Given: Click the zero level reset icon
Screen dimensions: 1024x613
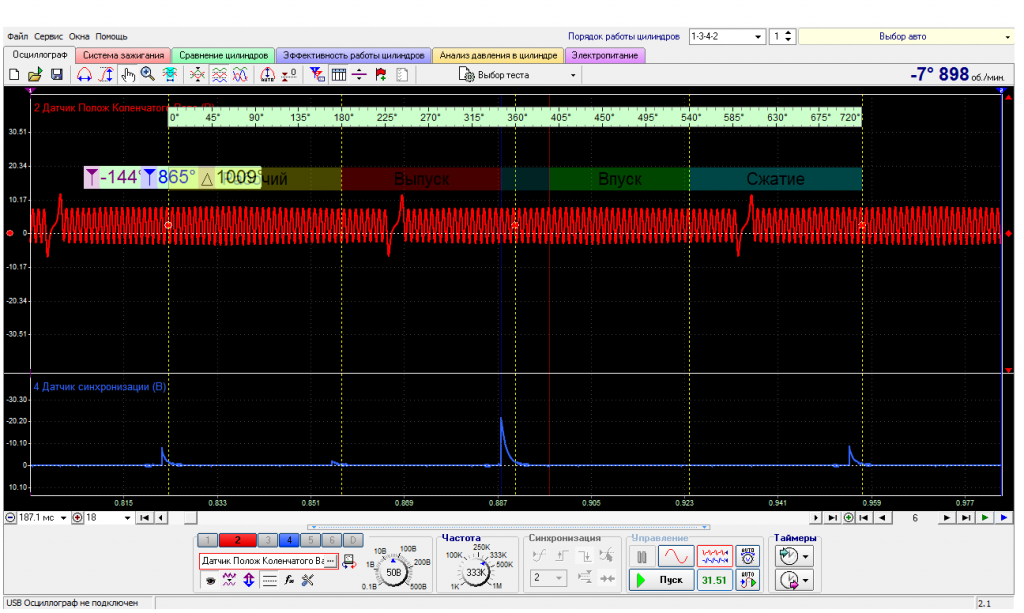Looking at the screenshot, I should click(289, 74).
